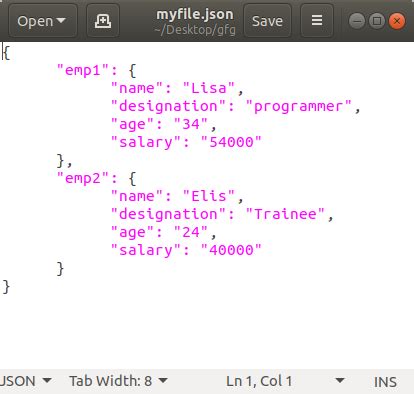Click the "40000" salary value
Image resolution: width=414 pixels, height=394 pixels.
pyautogui.click(x=231, y=250)
